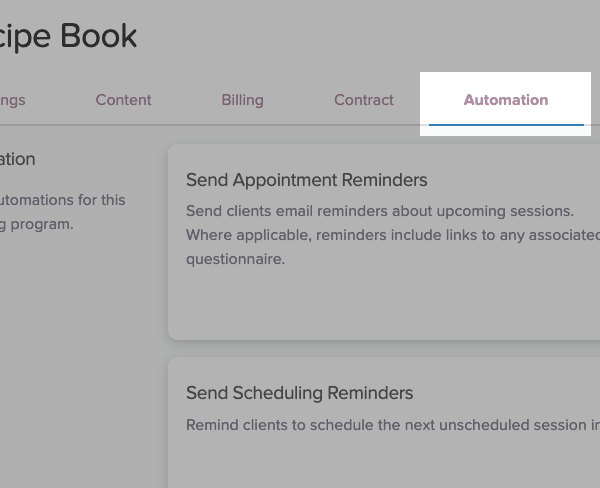Click blank area under Scheduling Reminders description
This screenshot has height=488, width=600.
pos(380,462)
